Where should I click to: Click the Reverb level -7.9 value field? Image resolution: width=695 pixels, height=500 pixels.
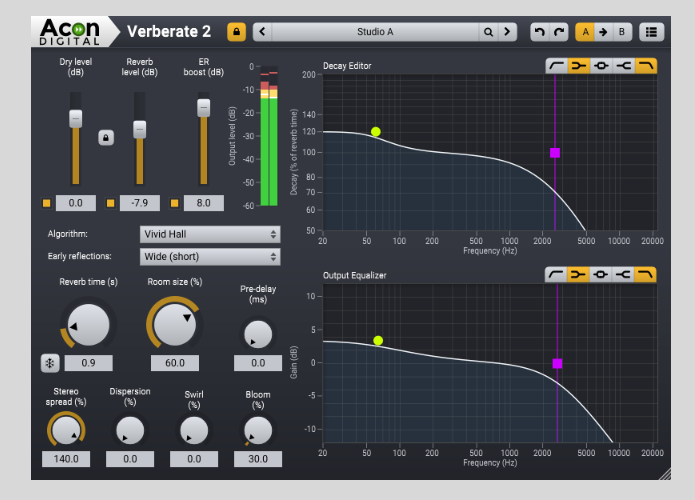[140, 203]
